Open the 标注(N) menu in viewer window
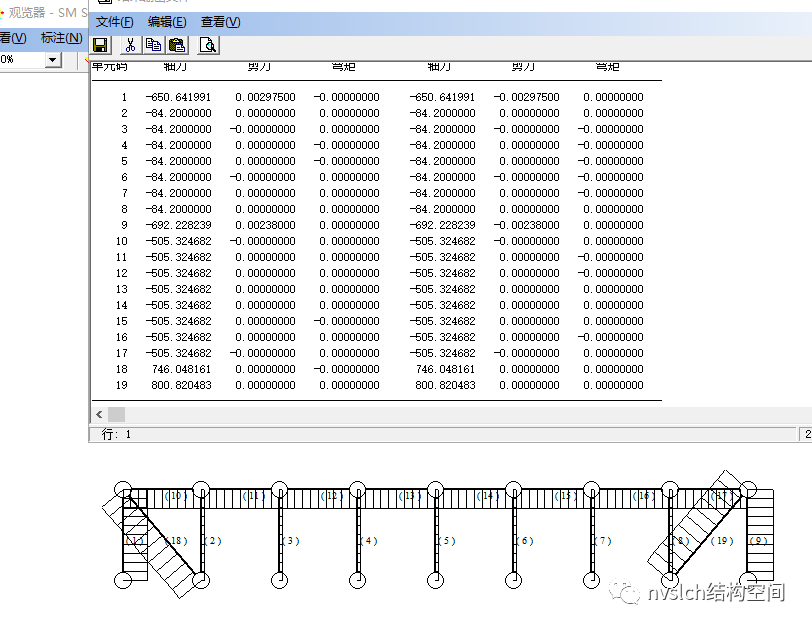 pyautogui.click(x=62, y=38)
